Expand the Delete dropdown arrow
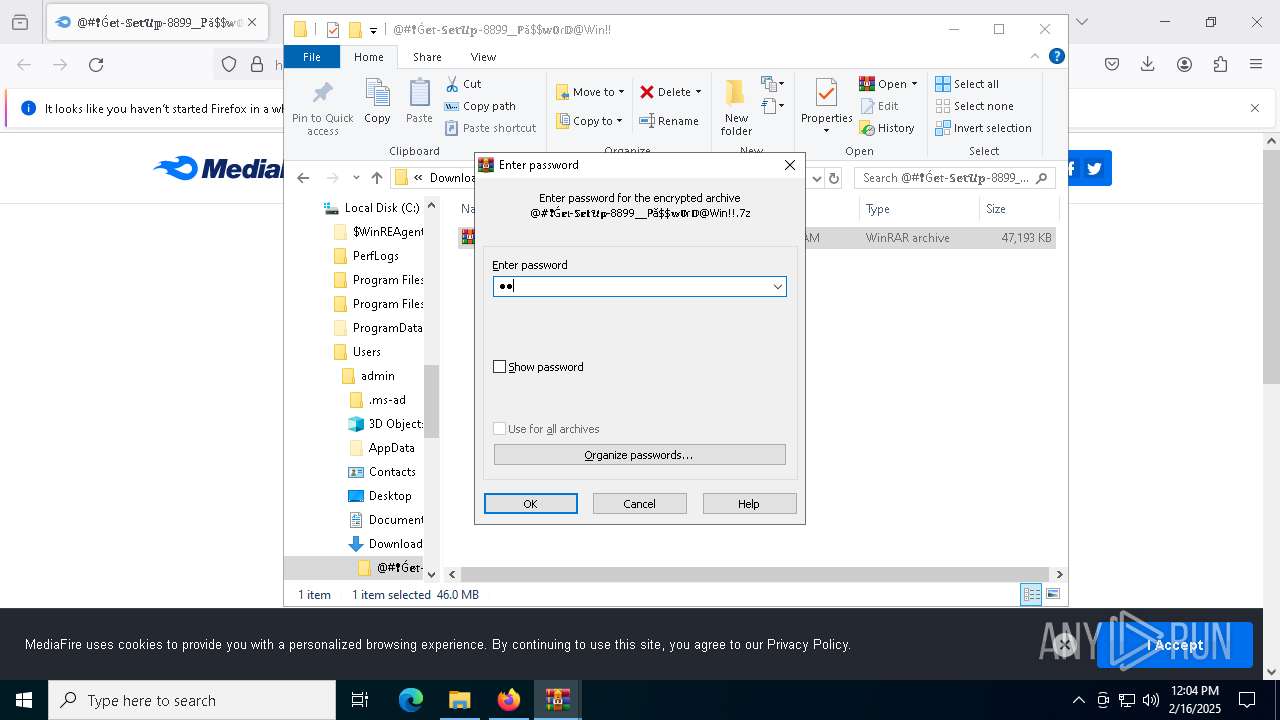The width and height of the screenshot is (1280, 720). 698,92
